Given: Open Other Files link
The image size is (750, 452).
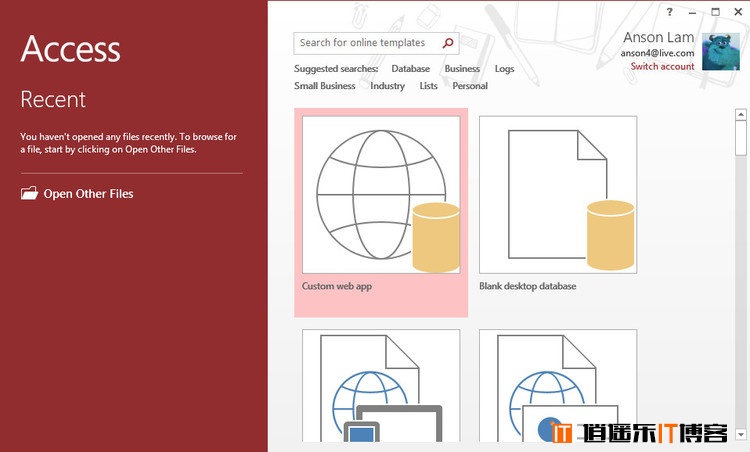Looking at the screenshot, I should pyautogui.click(x=88, y=194).
